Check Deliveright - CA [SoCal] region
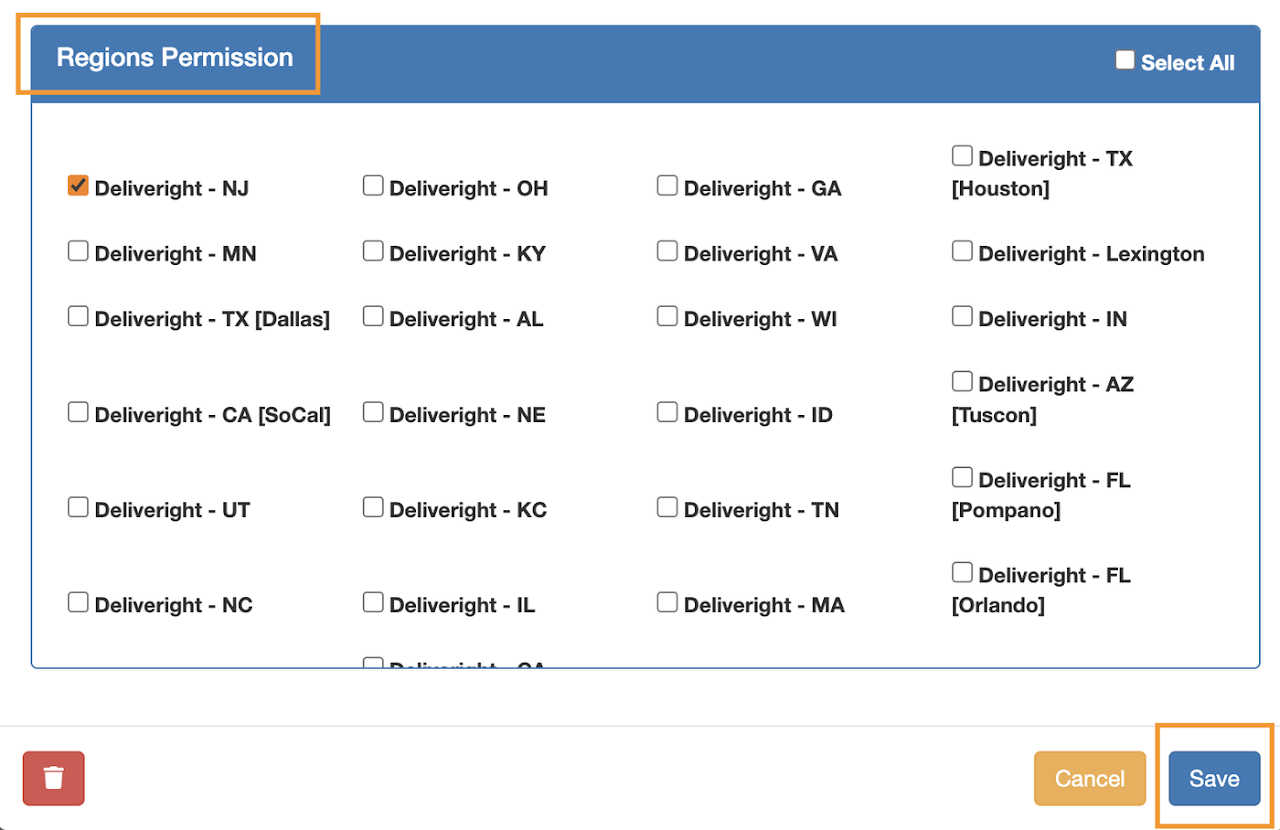 [78, 412]
